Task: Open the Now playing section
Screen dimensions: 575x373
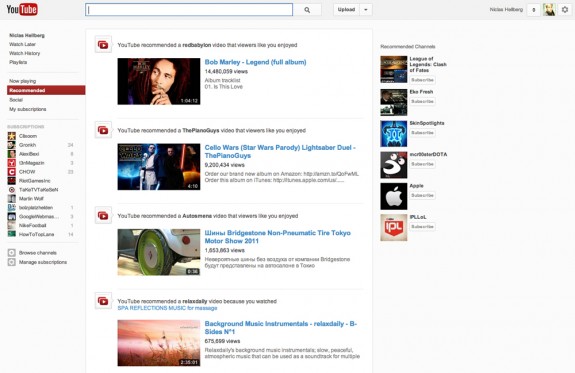Action: pos(23,81)
